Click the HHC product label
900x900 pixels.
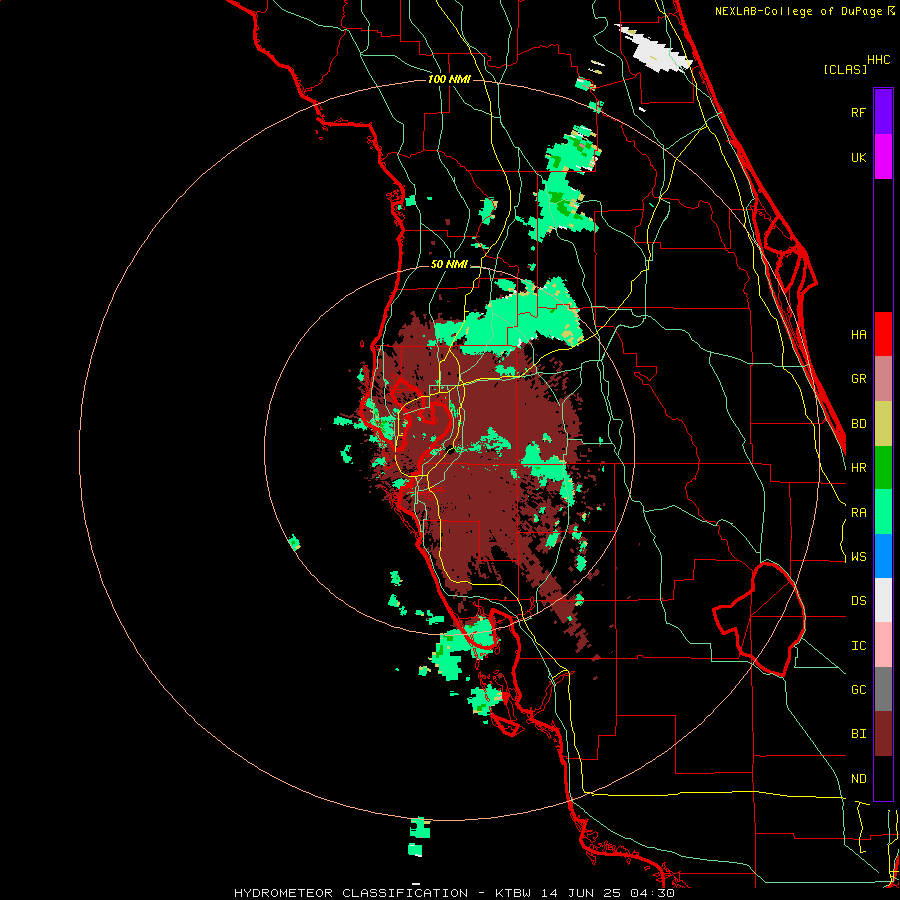879,60
